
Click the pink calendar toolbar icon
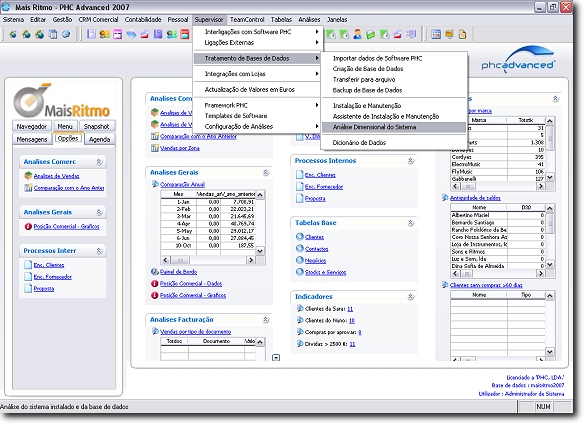(x=118, y=35)
